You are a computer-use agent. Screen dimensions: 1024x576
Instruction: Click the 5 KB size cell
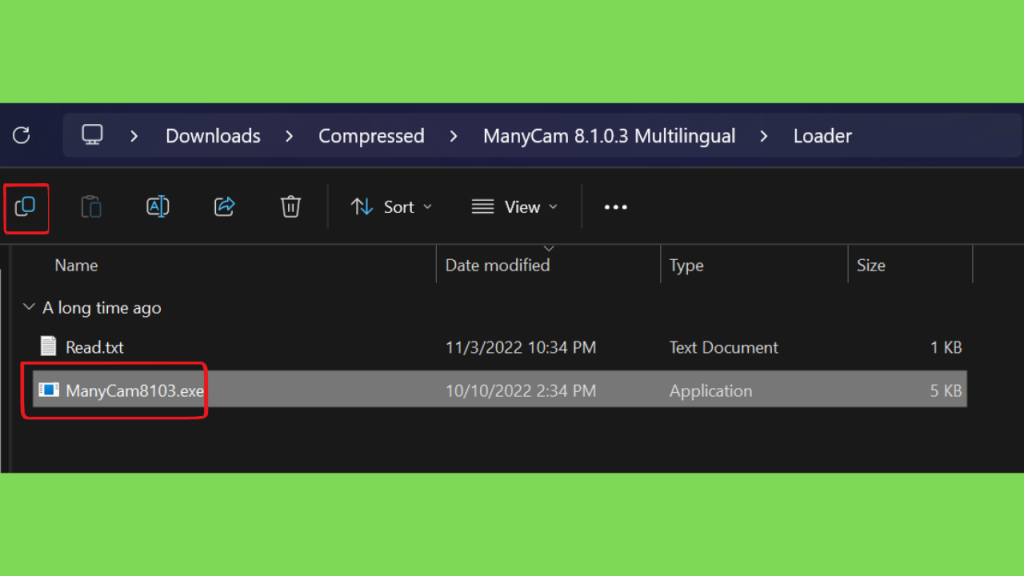[x=946, y=391]
